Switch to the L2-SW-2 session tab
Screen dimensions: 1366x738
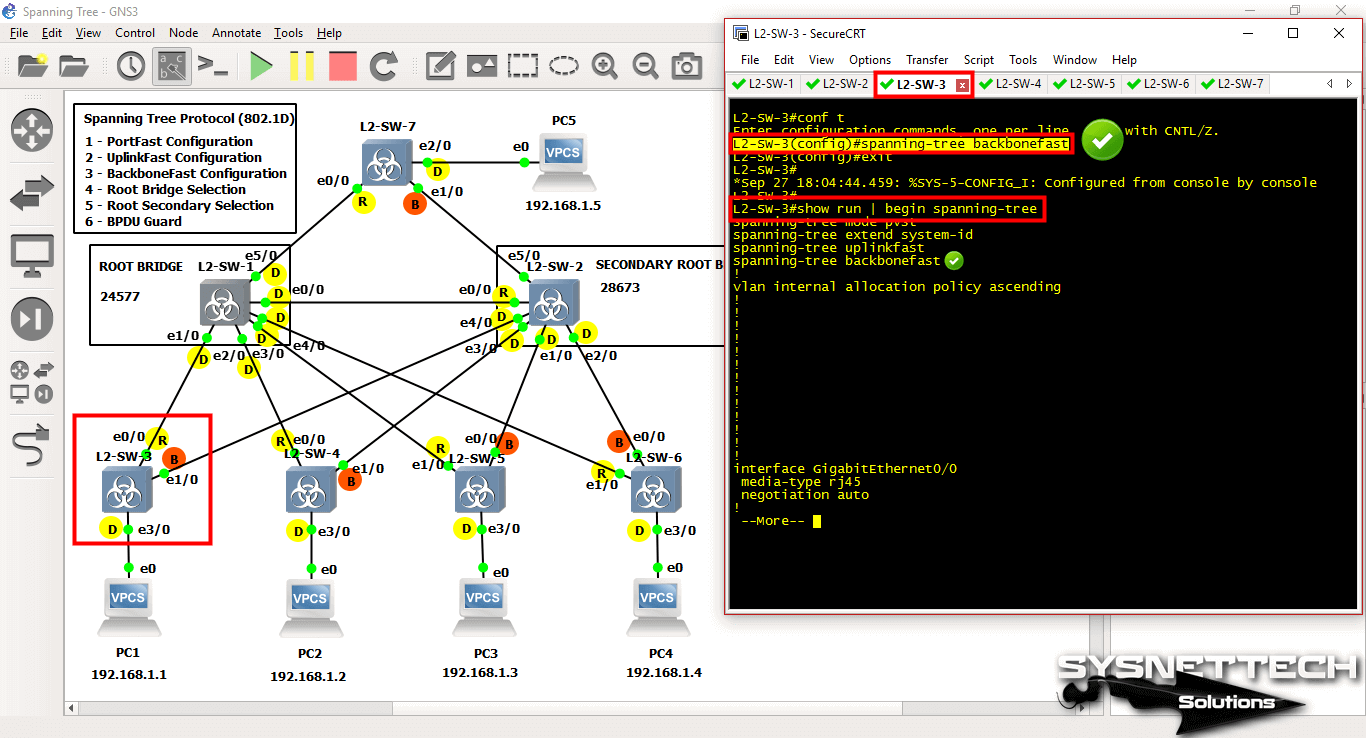(838, 84)
